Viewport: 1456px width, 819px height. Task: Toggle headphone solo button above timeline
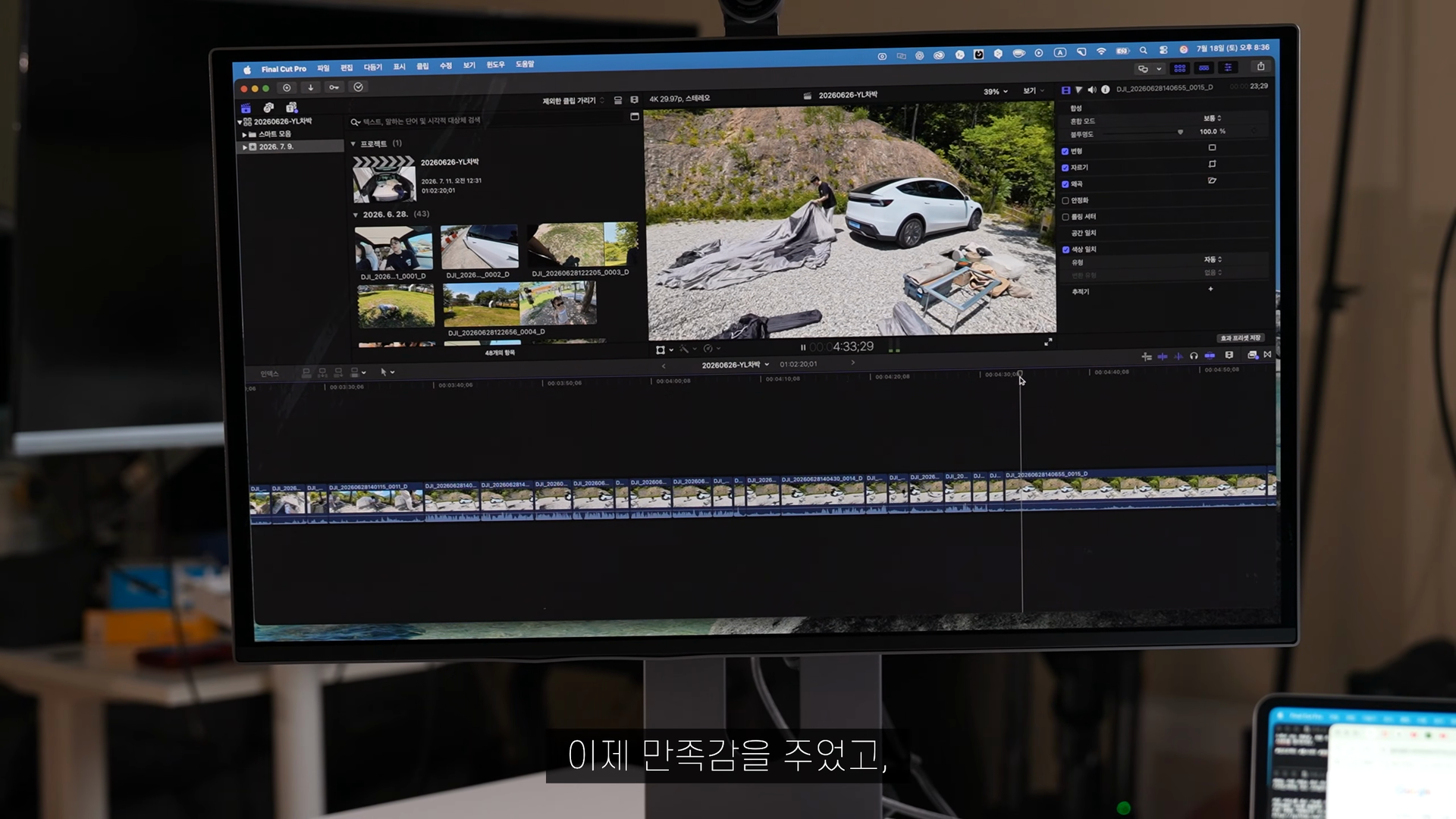pyautogui.click(x=1194, y=356)
